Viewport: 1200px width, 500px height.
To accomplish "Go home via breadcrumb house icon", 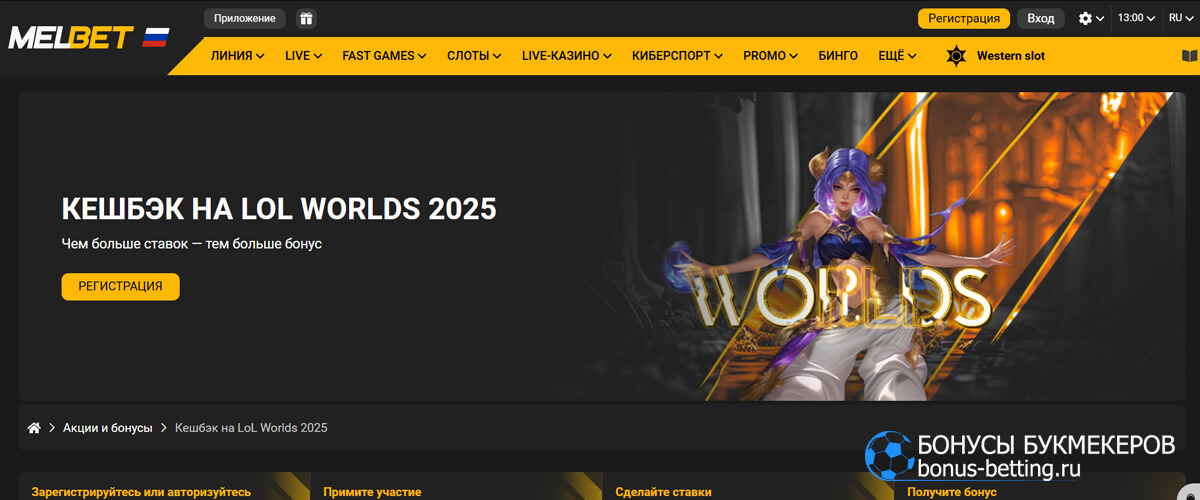I will pyautogui.click(x=34, y=428).
